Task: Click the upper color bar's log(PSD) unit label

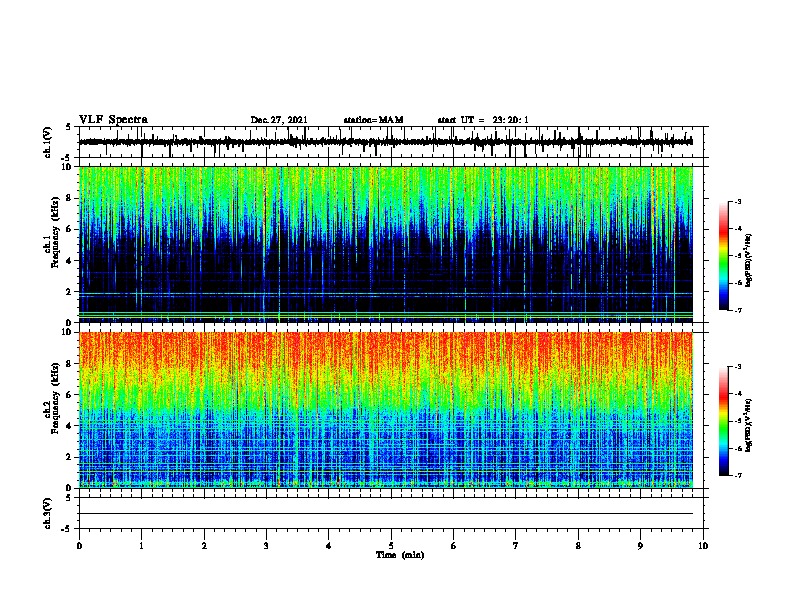Action: 748,260
